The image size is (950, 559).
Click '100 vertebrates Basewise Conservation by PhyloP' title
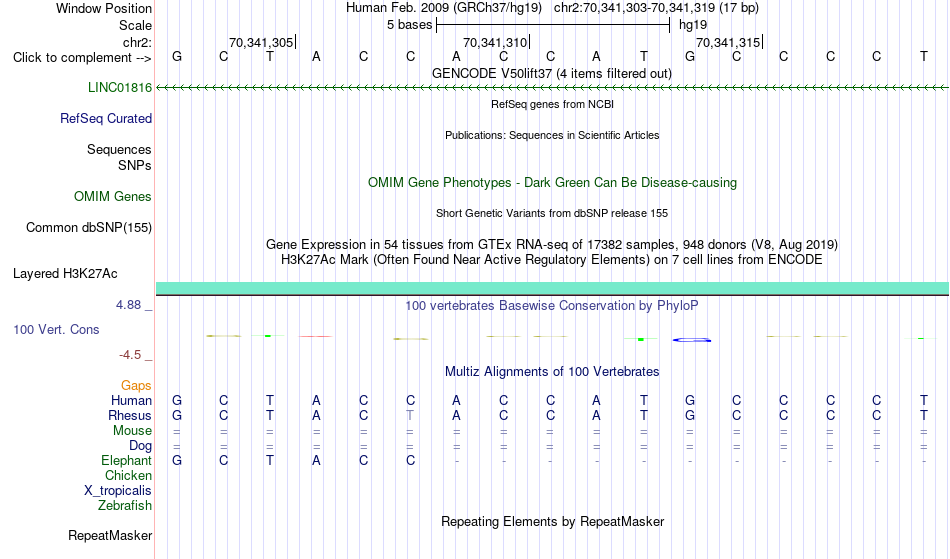point(552,305)
